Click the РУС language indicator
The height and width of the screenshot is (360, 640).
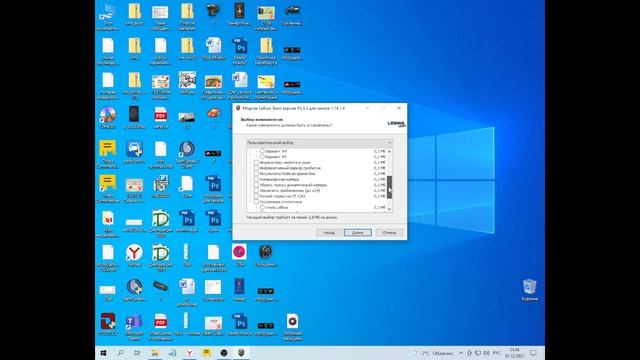point(496,353)
